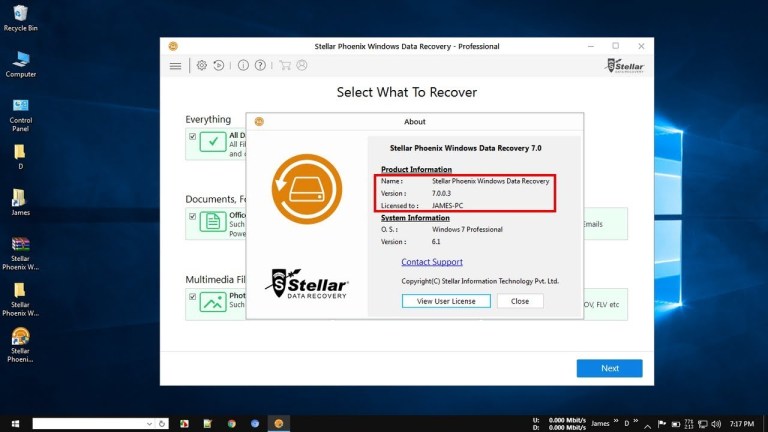Open the hamburger menu in Stellar toolbar
The image size is (768, 432).
(175, 66)
